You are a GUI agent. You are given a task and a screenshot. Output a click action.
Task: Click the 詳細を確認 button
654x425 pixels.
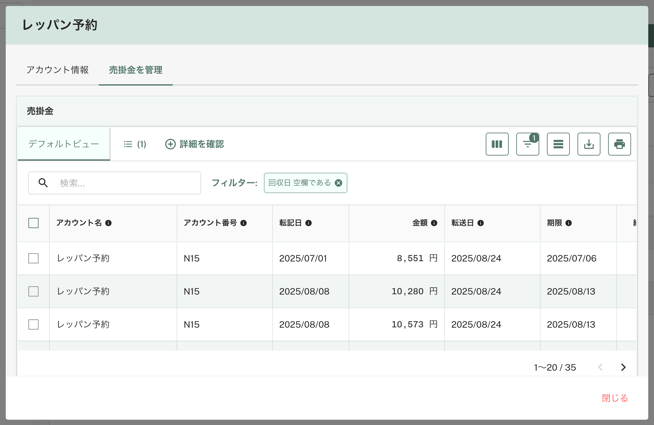[194, 144]
